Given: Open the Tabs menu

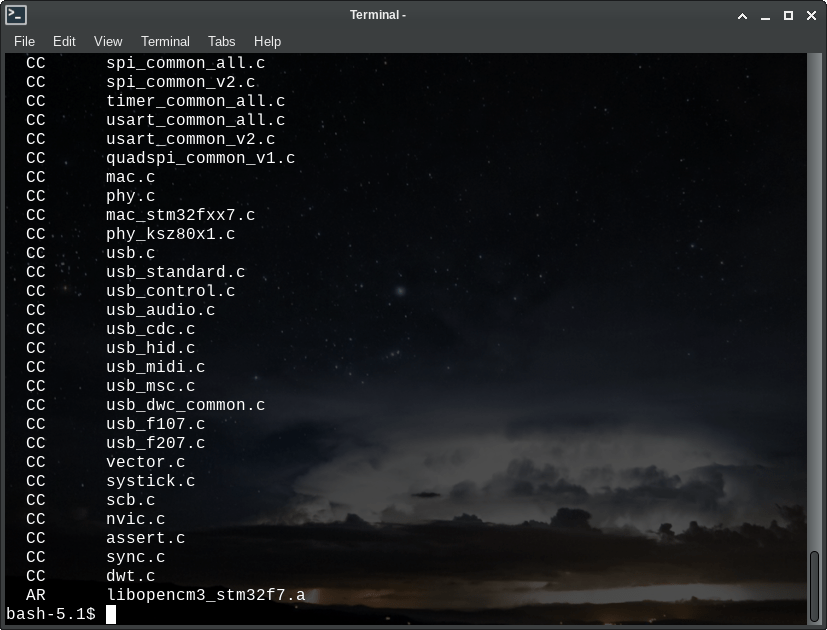Looking at the screenshot, I should point(222,41).
